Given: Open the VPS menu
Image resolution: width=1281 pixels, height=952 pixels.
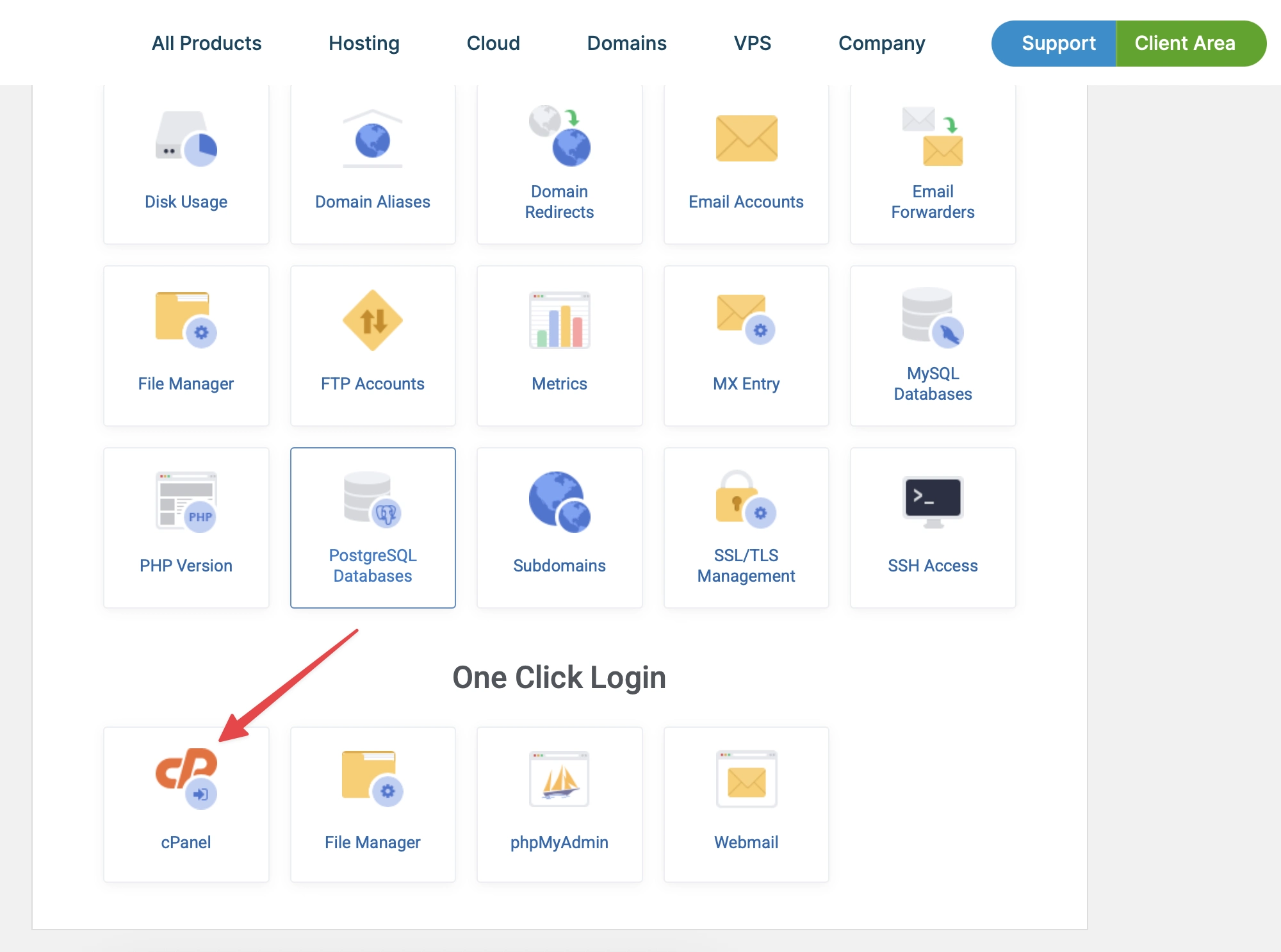Looking at the screenshot, I should [753, 43].
